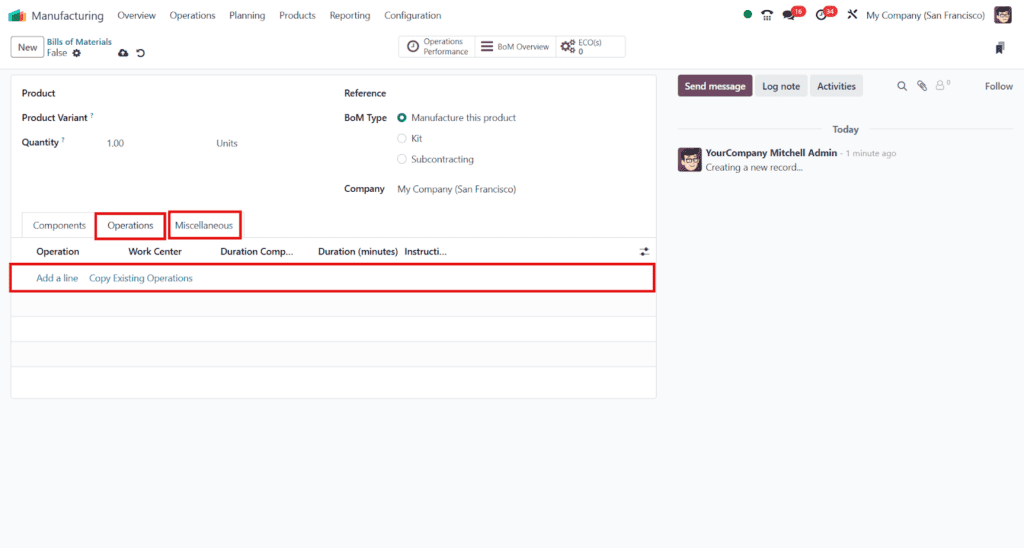Show followers using the person icon
The image size is (1024, 548).
coord(942,85)
